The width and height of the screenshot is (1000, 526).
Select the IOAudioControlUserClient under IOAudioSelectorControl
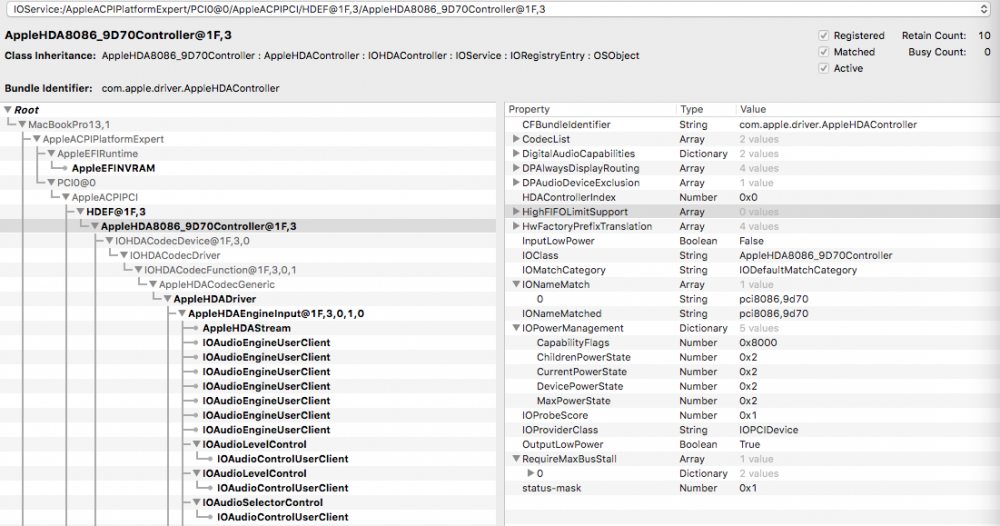coord(247,517)
